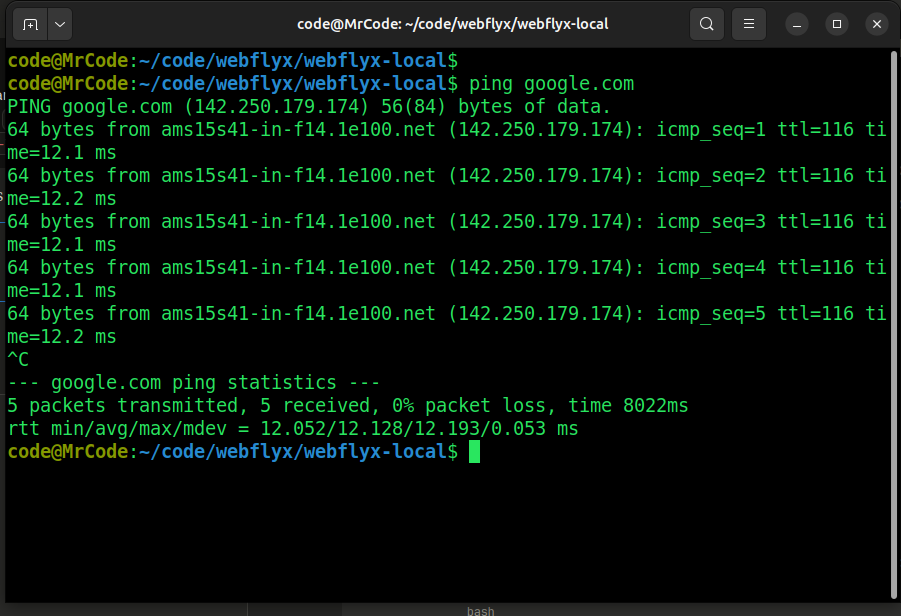The height and width of the screenshot is (616, 901).
Task: Click the '^C' interrupt text
Action: 18,360
